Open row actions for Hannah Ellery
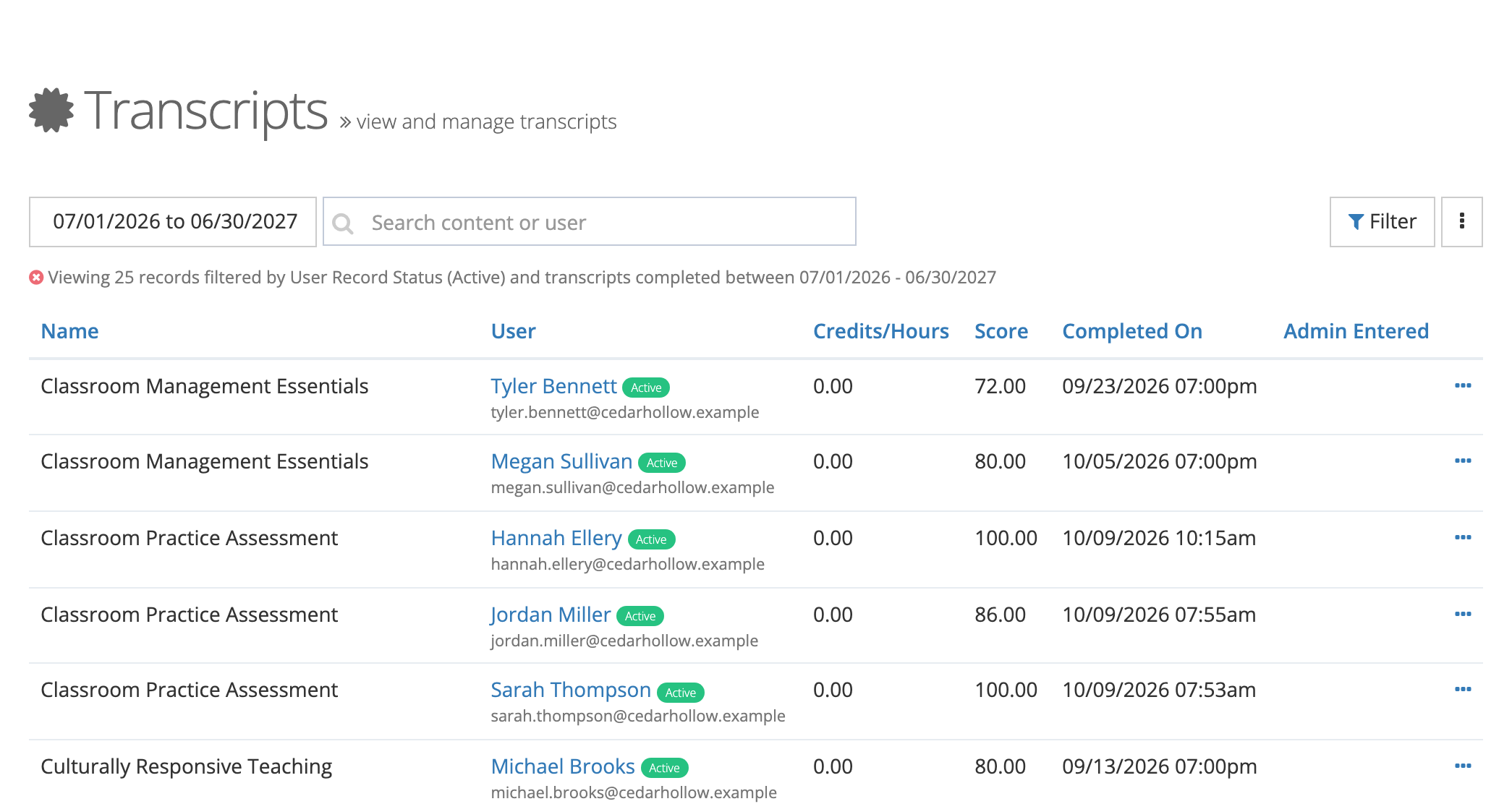 [x=1463, y=538]
